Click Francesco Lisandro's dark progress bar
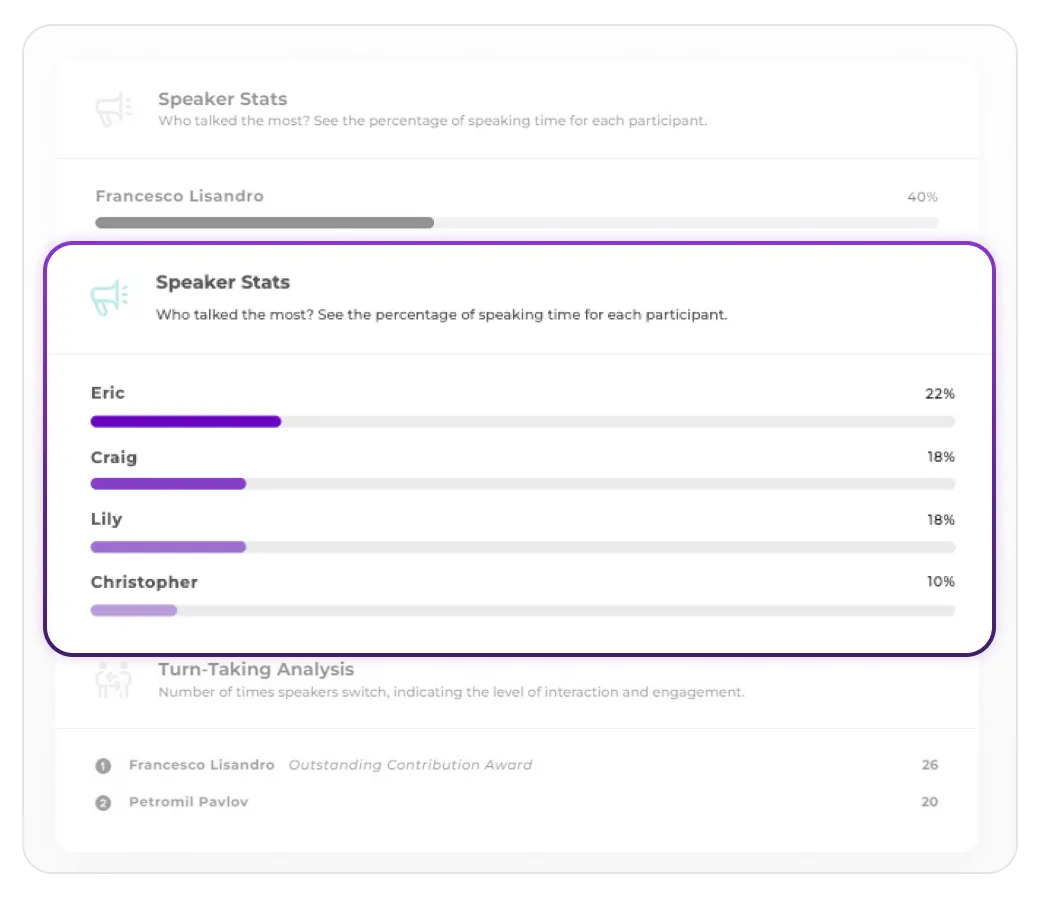This screenshot has width=1040, height=898. (x=264, y=222)
